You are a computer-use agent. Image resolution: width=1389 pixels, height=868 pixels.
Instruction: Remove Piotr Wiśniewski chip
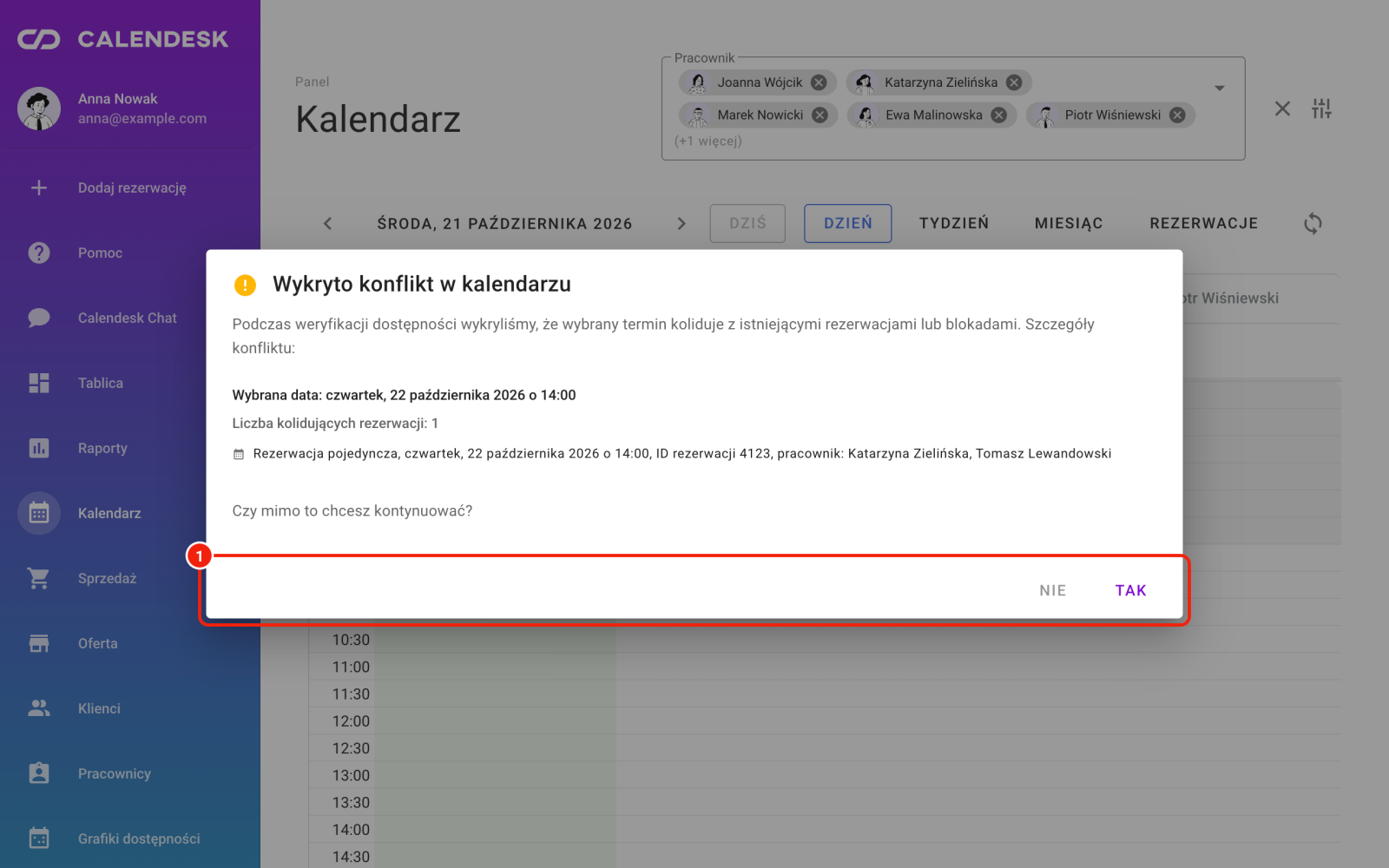(x=1177, y=115)
